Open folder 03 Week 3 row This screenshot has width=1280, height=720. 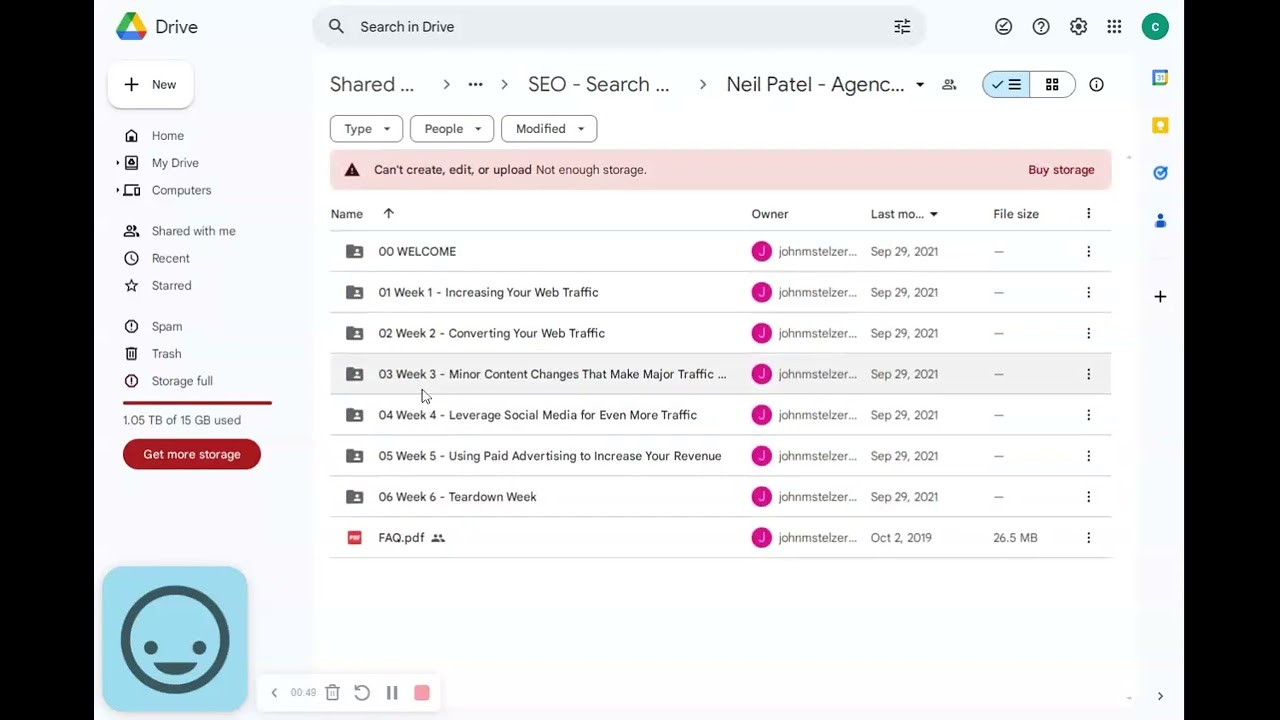tap(720, 374)
